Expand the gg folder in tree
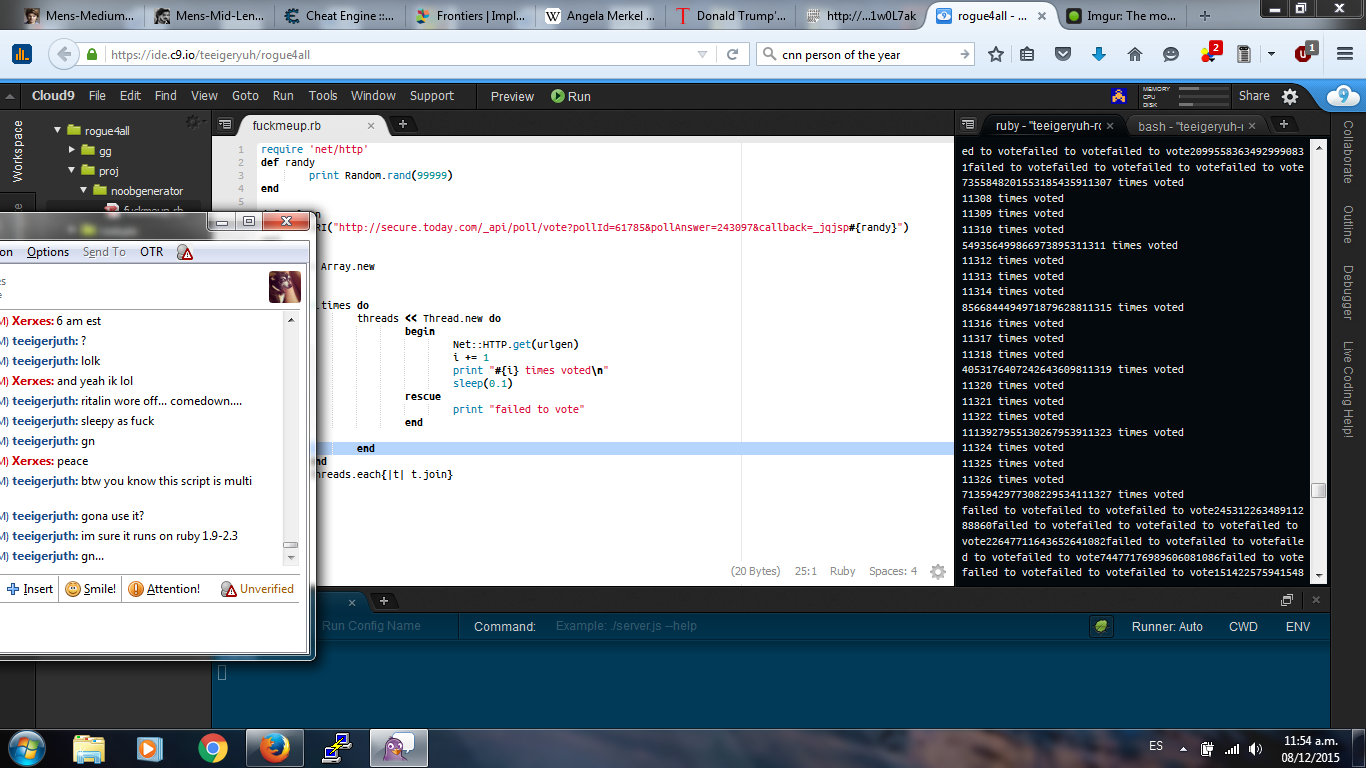This screenshot has height=768, width=1366. click(x=72, y=150)
